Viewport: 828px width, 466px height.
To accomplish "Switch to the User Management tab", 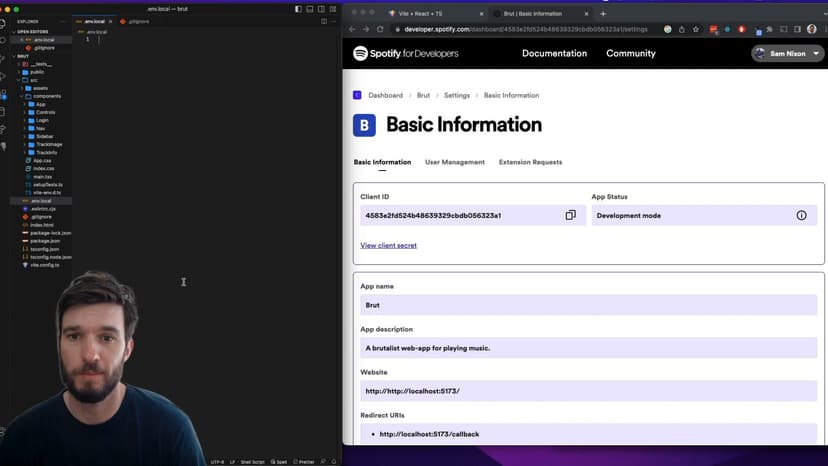I will click(x=454, y=162).
